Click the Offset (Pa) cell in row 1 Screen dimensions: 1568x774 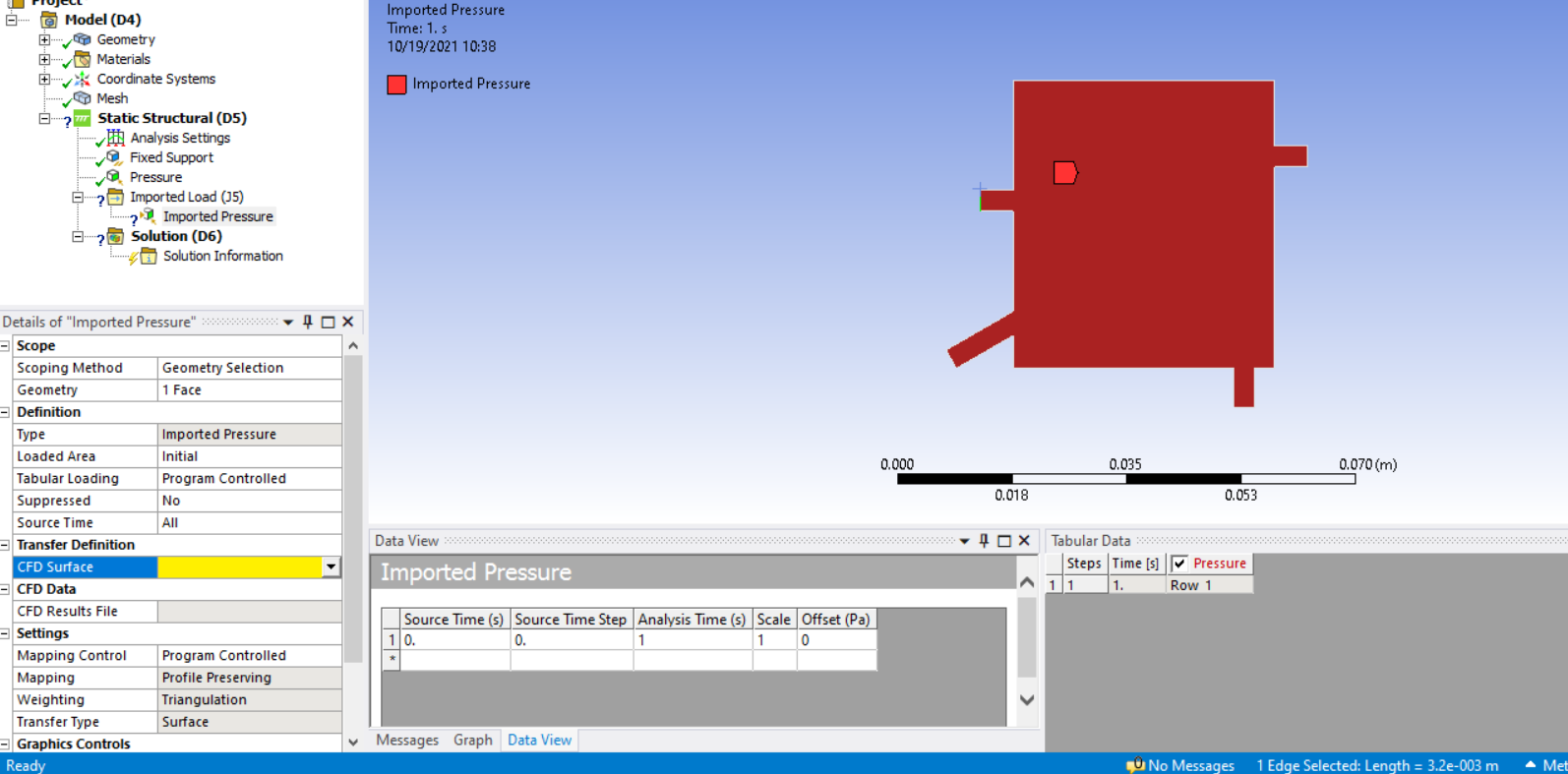836,640
